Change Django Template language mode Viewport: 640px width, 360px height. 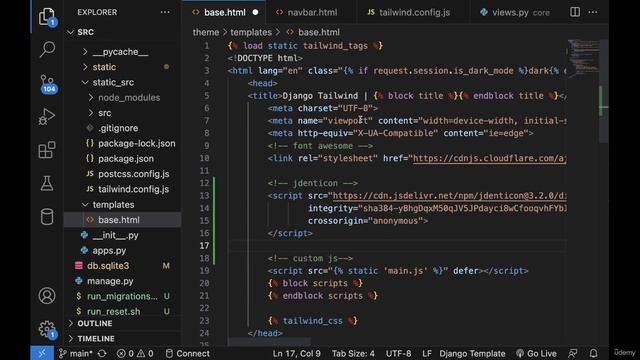coord(472,353)
